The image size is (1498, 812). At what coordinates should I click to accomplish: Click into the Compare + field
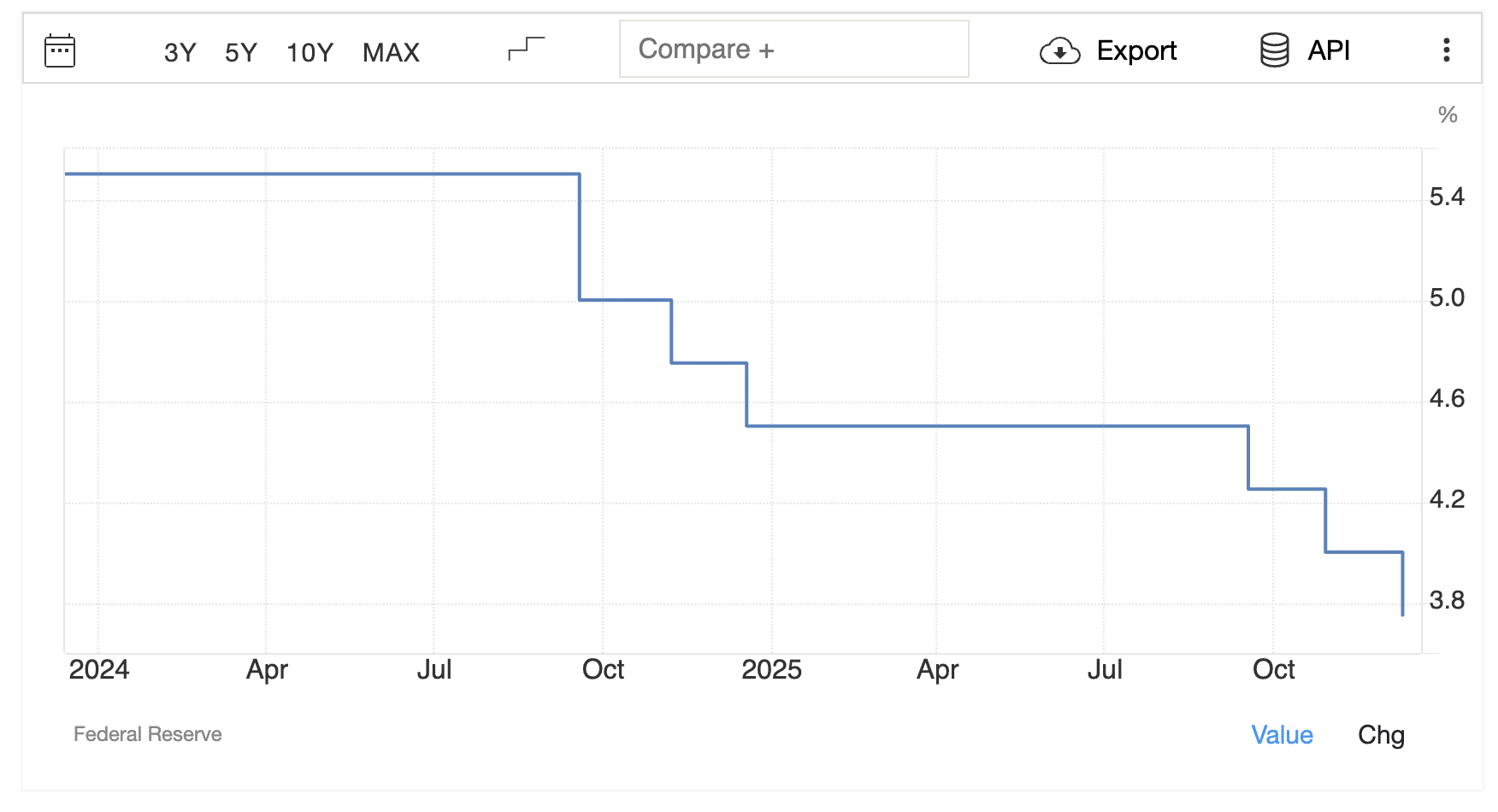[793, 50]
